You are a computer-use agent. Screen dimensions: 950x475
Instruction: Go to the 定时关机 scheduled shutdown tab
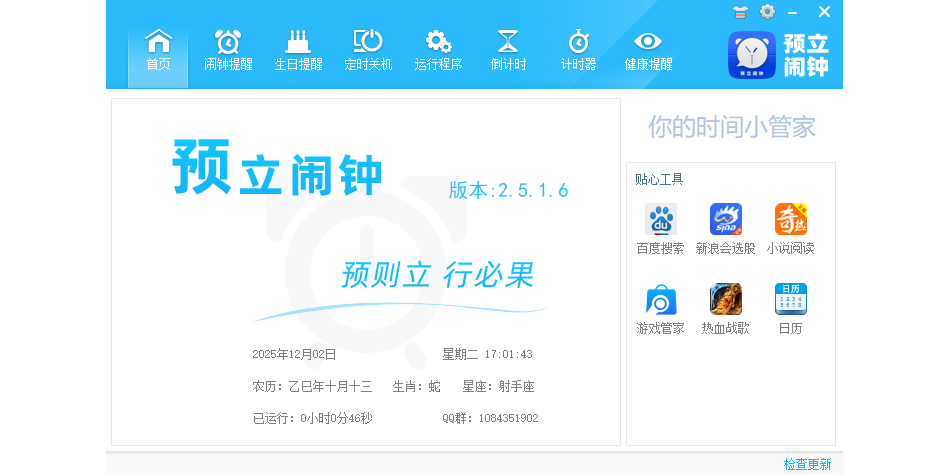point(368,51)
